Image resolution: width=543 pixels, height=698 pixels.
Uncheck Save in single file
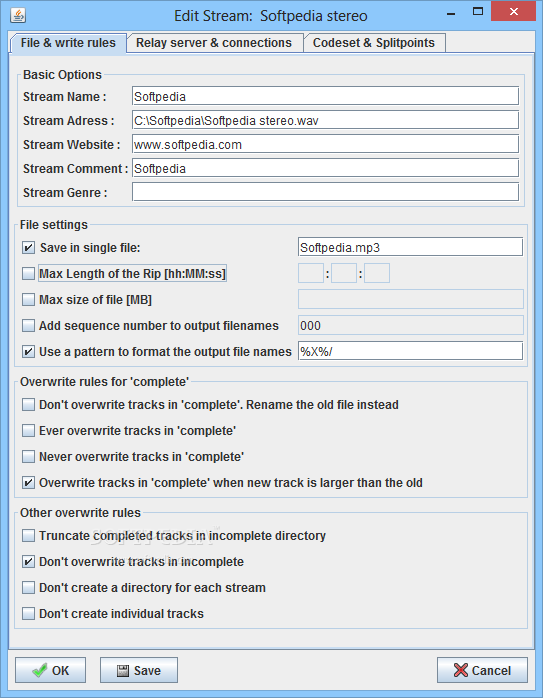[28, 248]
